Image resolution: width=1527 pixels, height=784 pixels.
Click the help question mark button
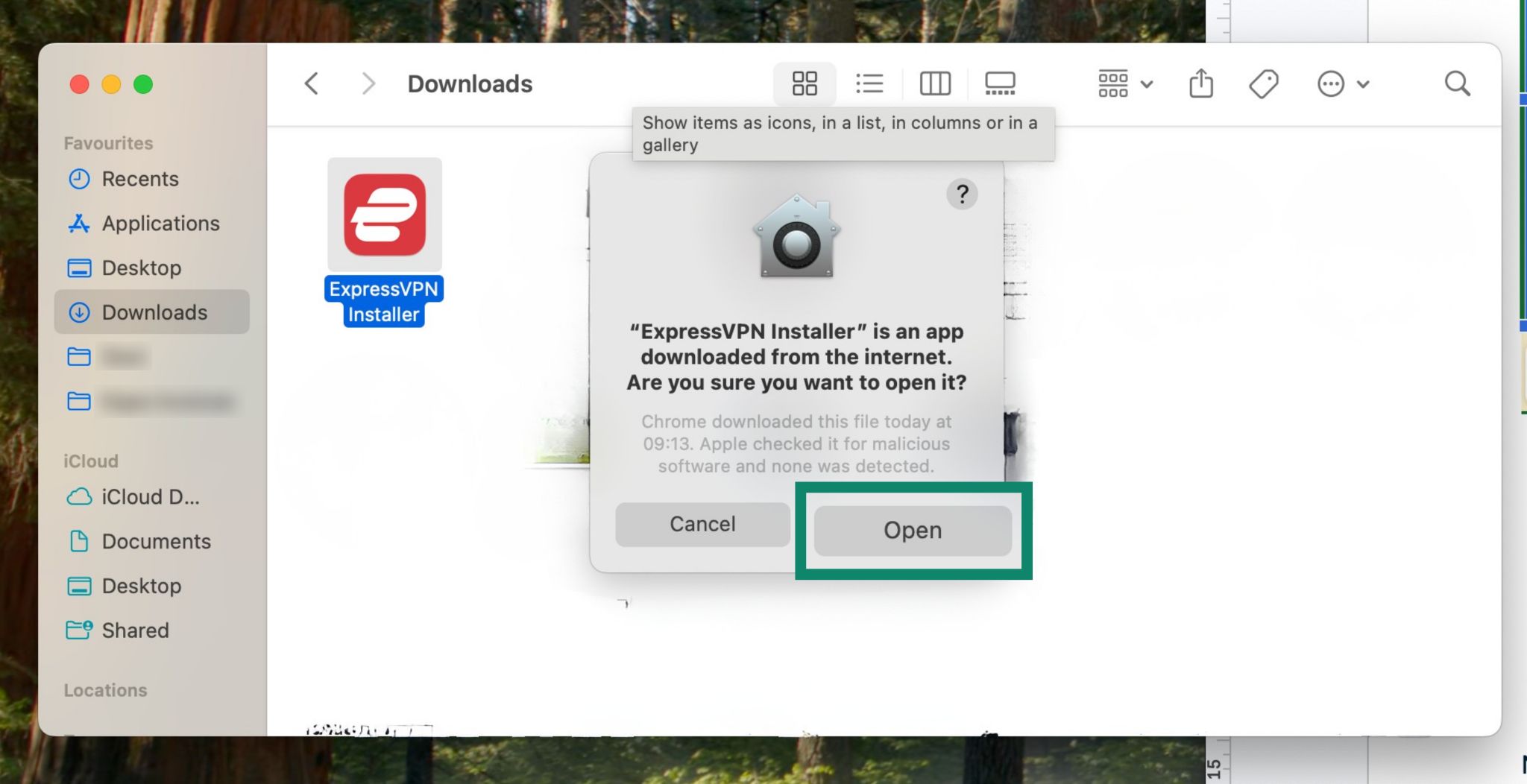click(962, 195)
